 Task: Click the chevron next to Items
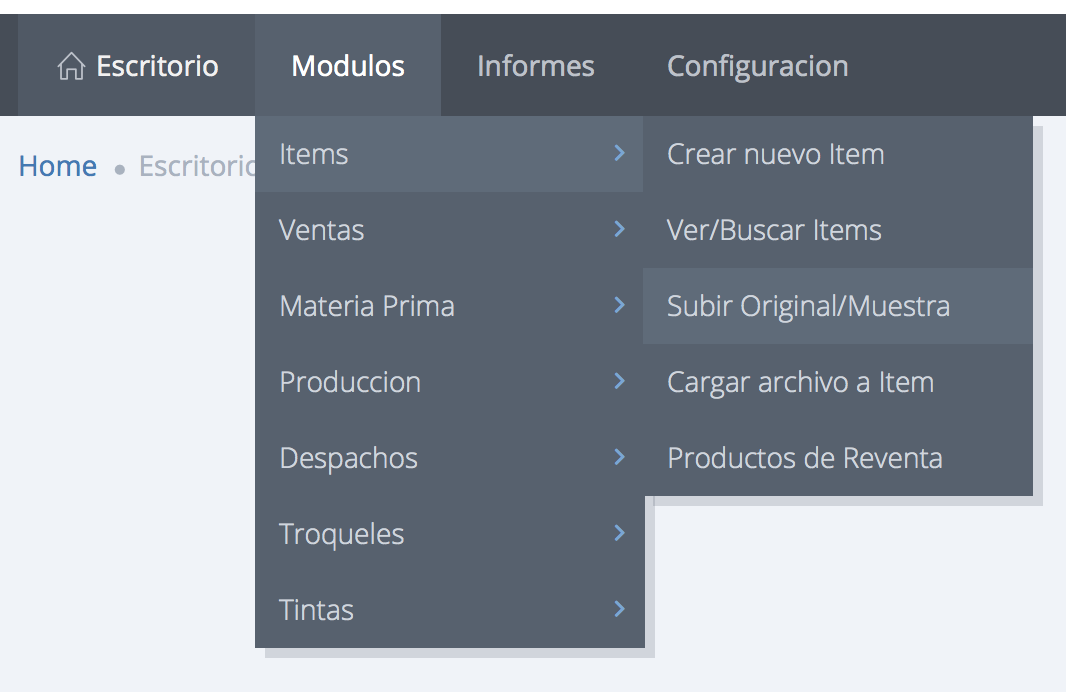[x=619, y=153]
